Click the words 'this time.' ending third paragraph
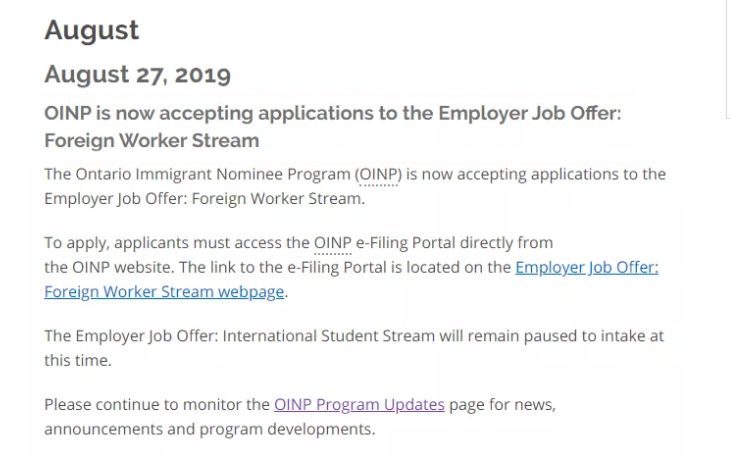The image size is (730, 460). point(78,360)
